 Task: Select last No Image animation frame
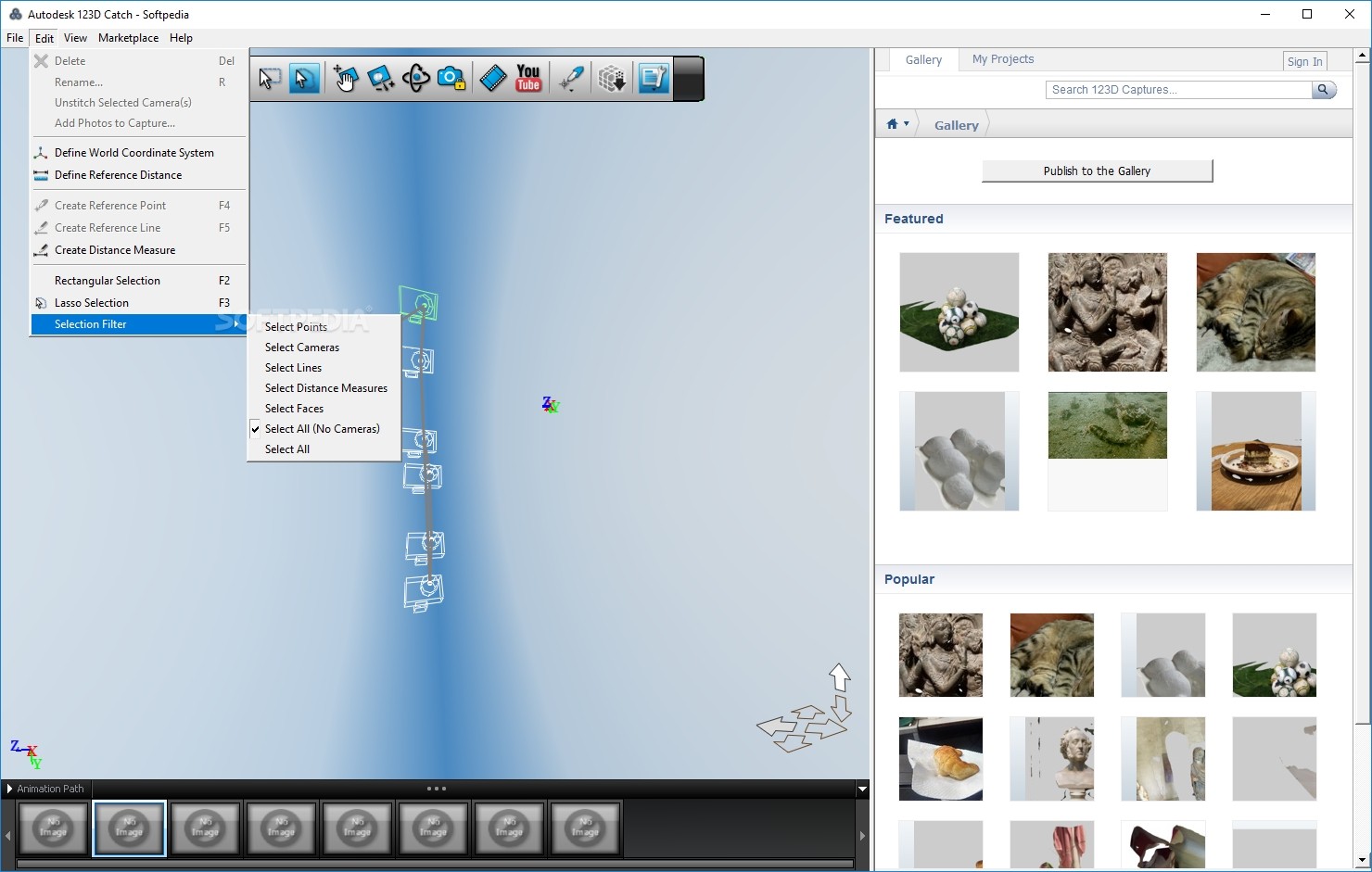click(585, 828)
